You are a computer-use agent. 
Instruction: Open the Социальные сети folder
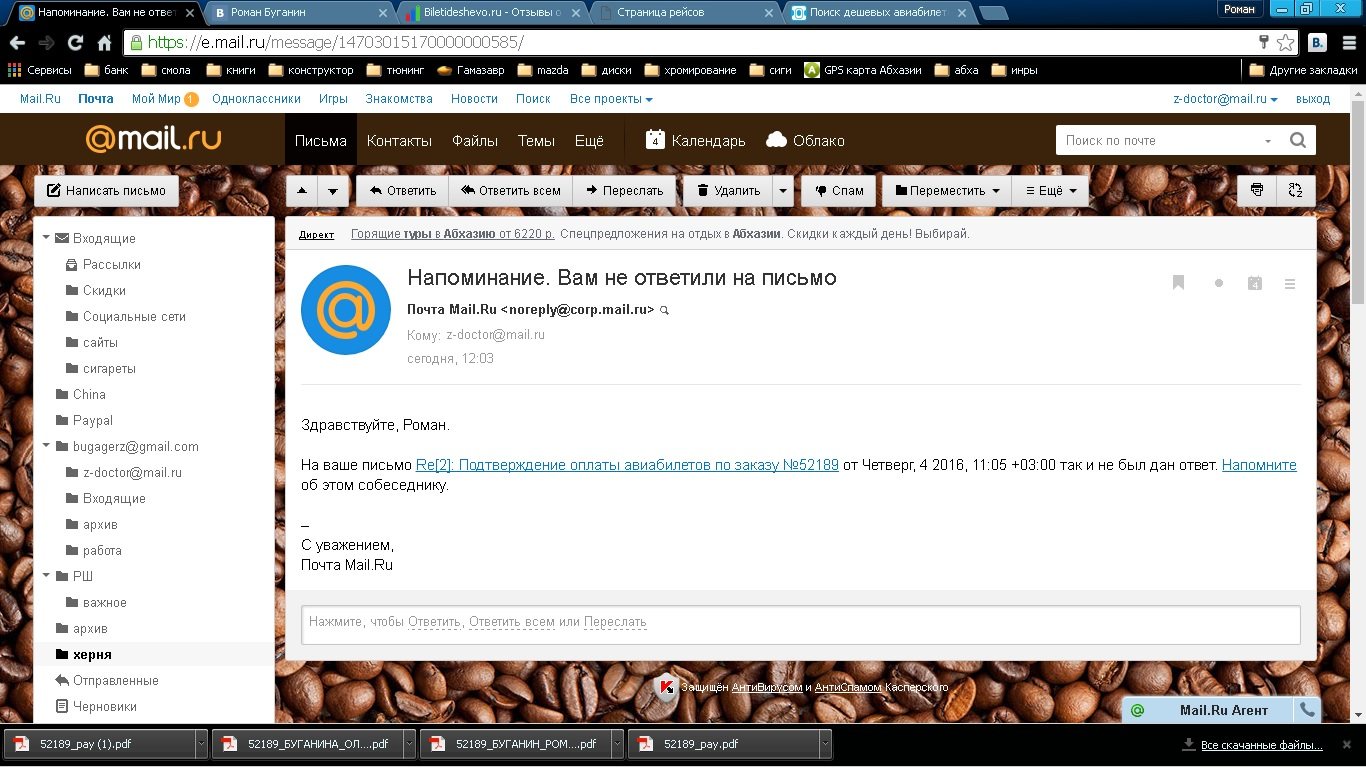(x=134, y=316)
